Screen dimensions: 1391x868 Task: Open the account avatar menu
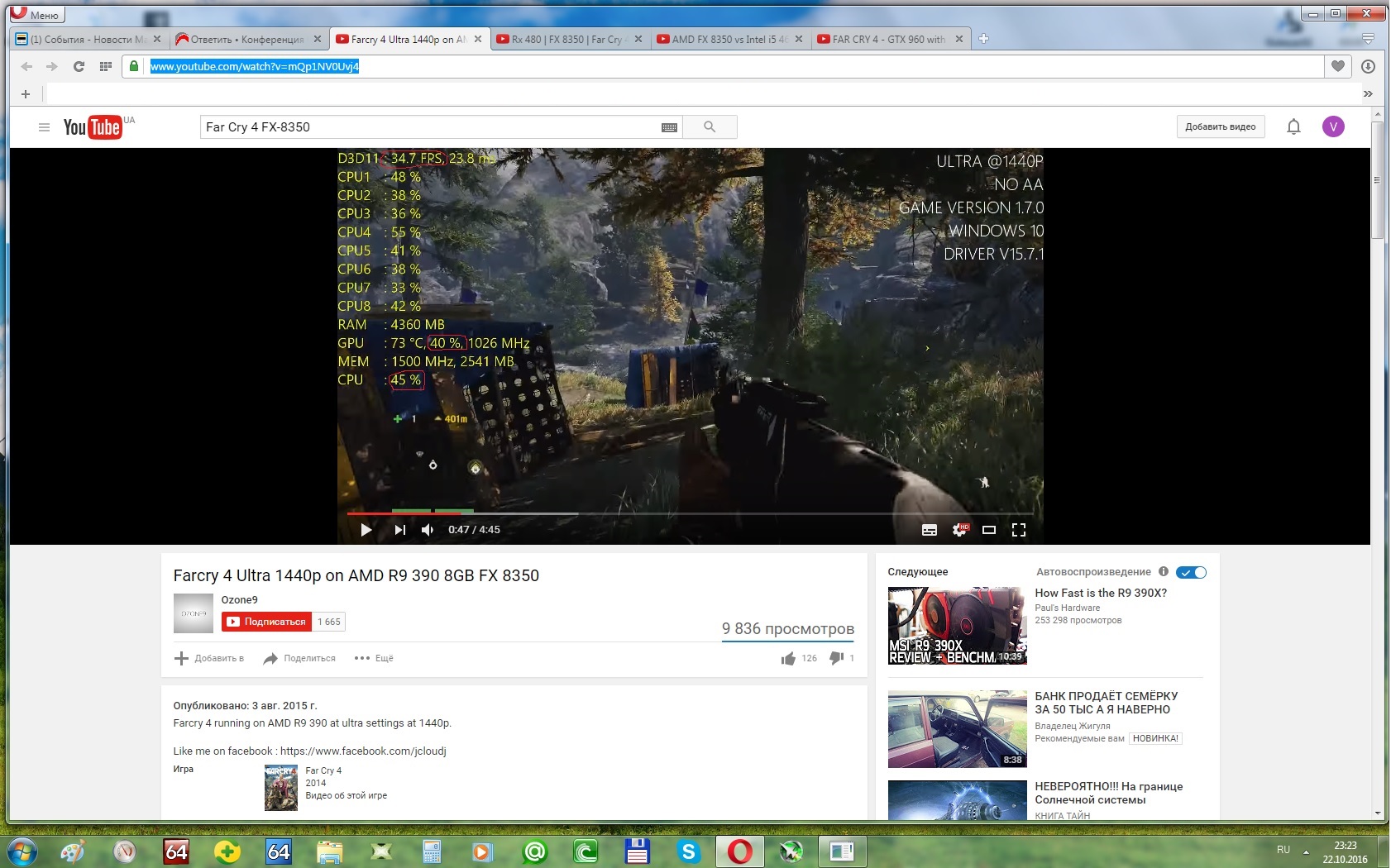point(1333,126)
